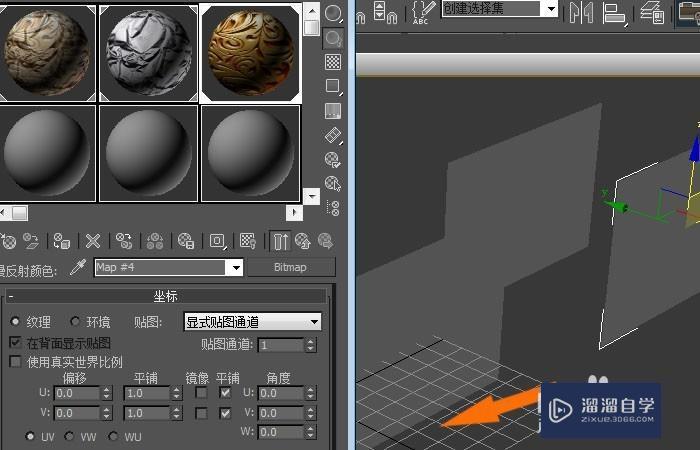Click Assign Material to Selection icon
This screenshot has width=700, height=450.
(62, 241)
